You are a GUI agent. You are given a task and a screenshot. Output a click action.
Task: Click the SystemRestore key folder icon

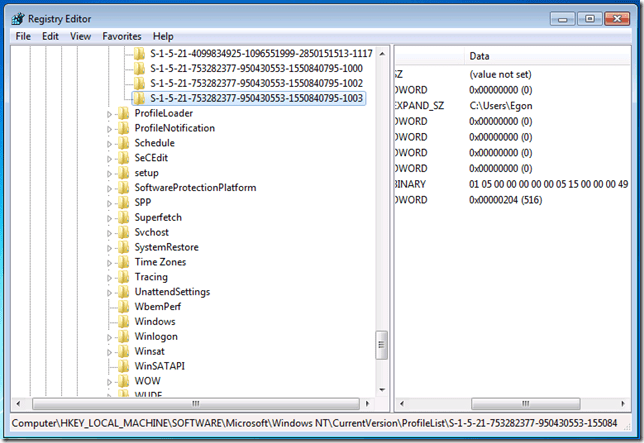click(x=124, y=247)
